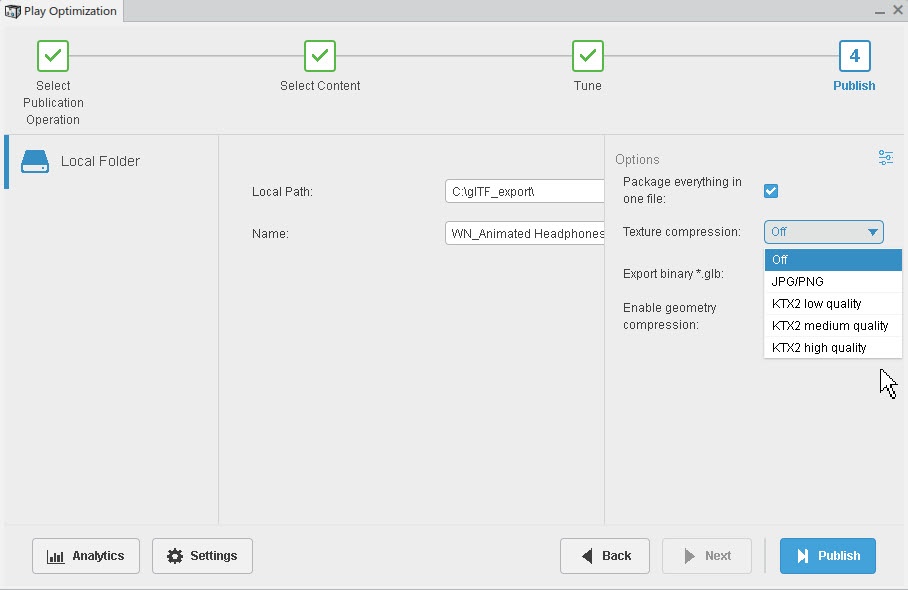Screen dimensions: 908x590
Task: Click the Play Optimization app icon in title bar
Action: 13,11
